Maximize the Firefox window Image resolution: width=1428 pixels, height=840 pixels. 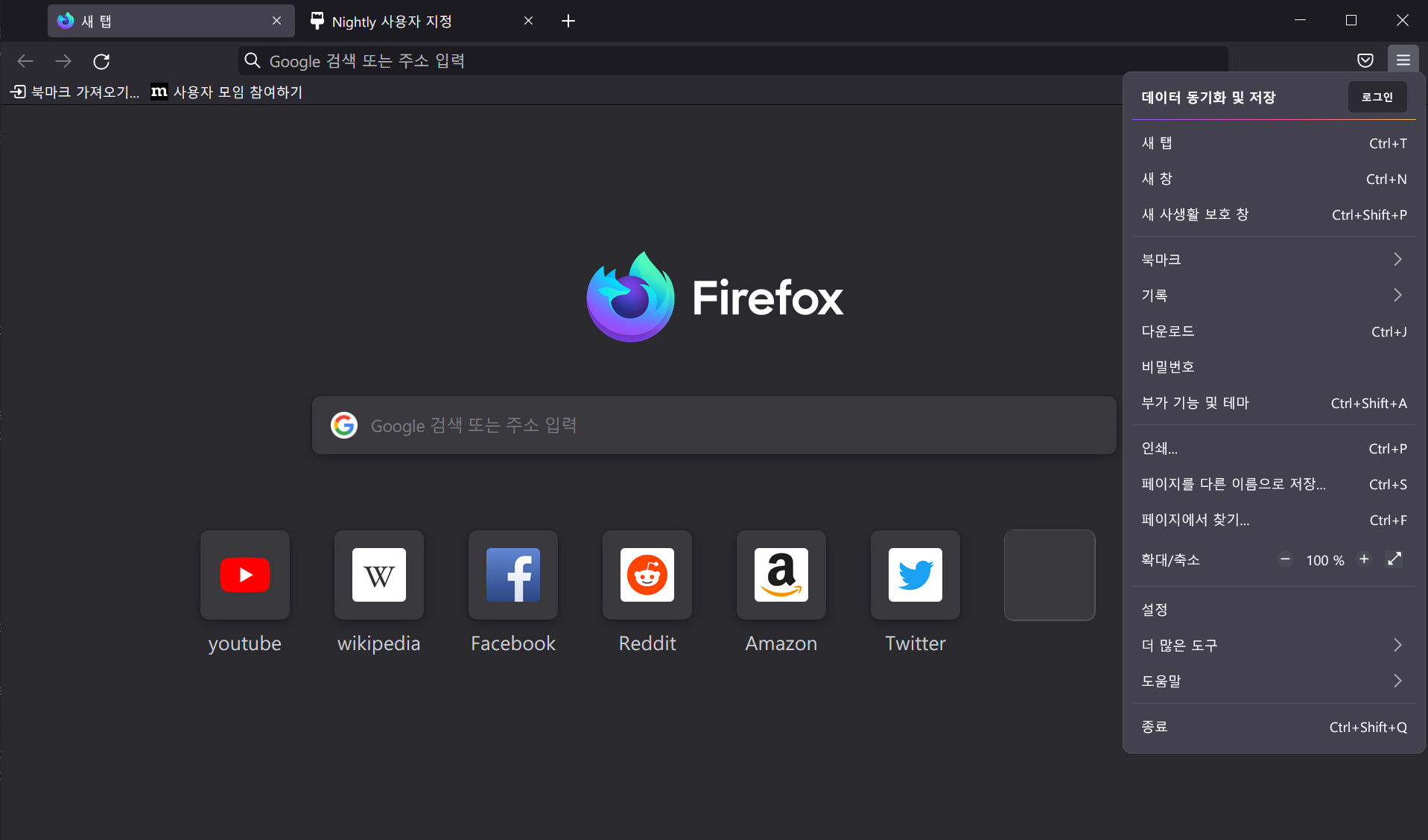tap(1351, 20)
